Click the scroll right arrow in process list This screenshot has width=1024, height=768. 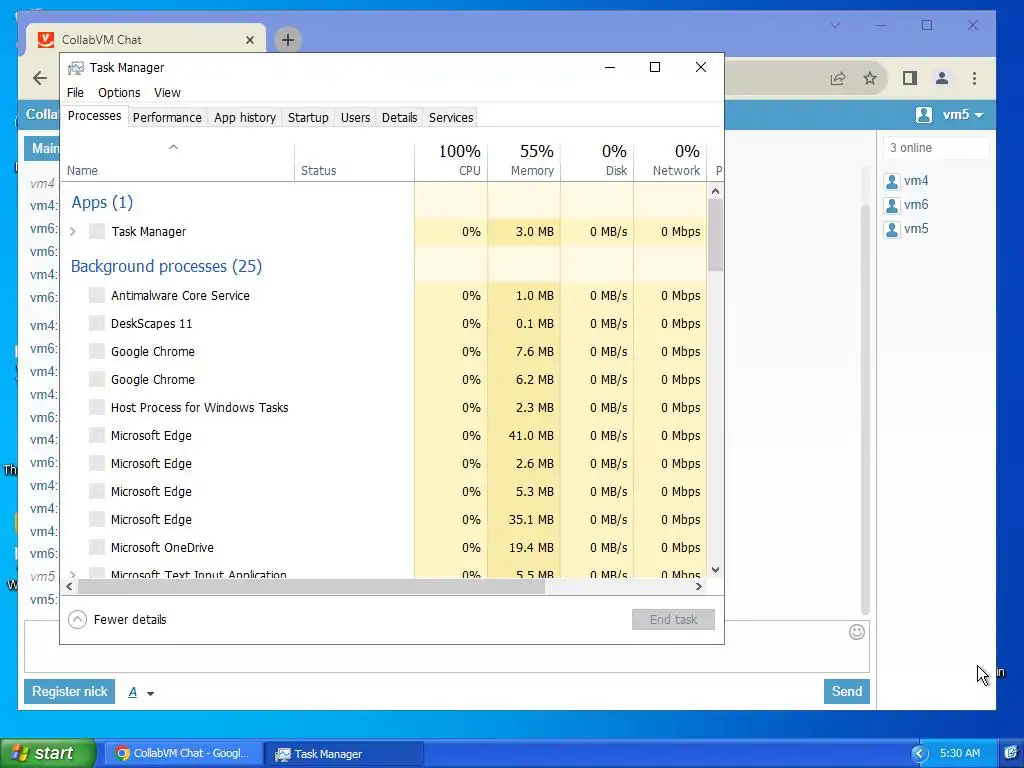pyautogui.click(x=699, y=586)
